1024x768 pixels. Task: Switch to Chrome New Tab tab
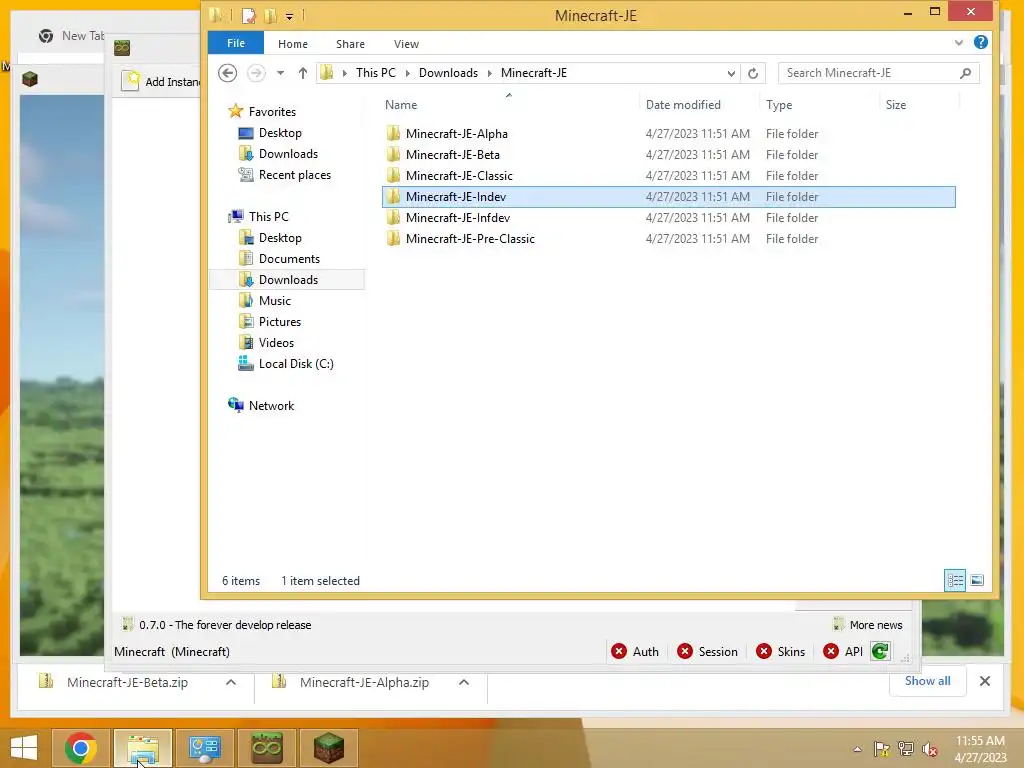tap(72, 36)
